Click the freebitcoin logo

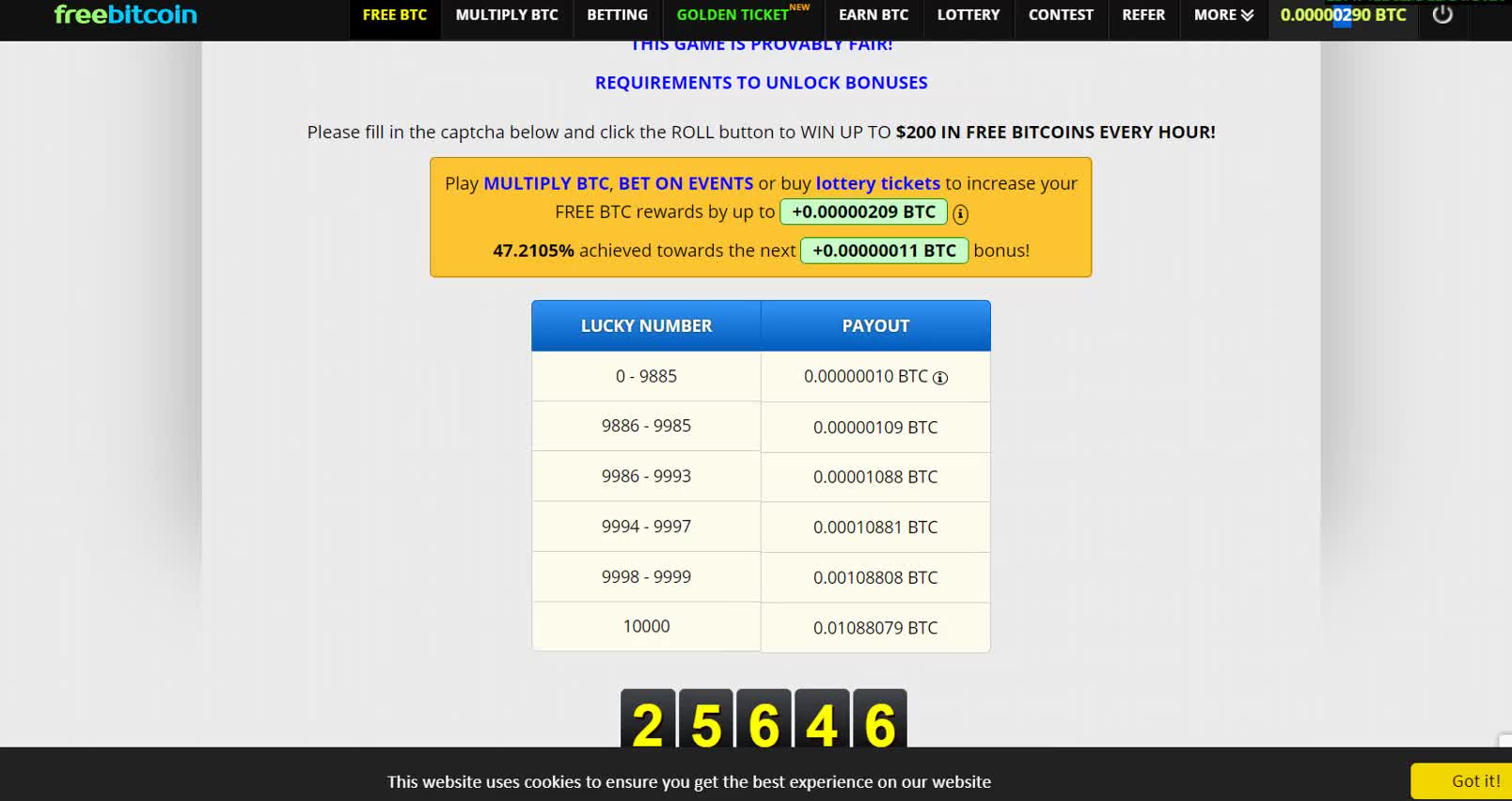click(x=126, y=15)
